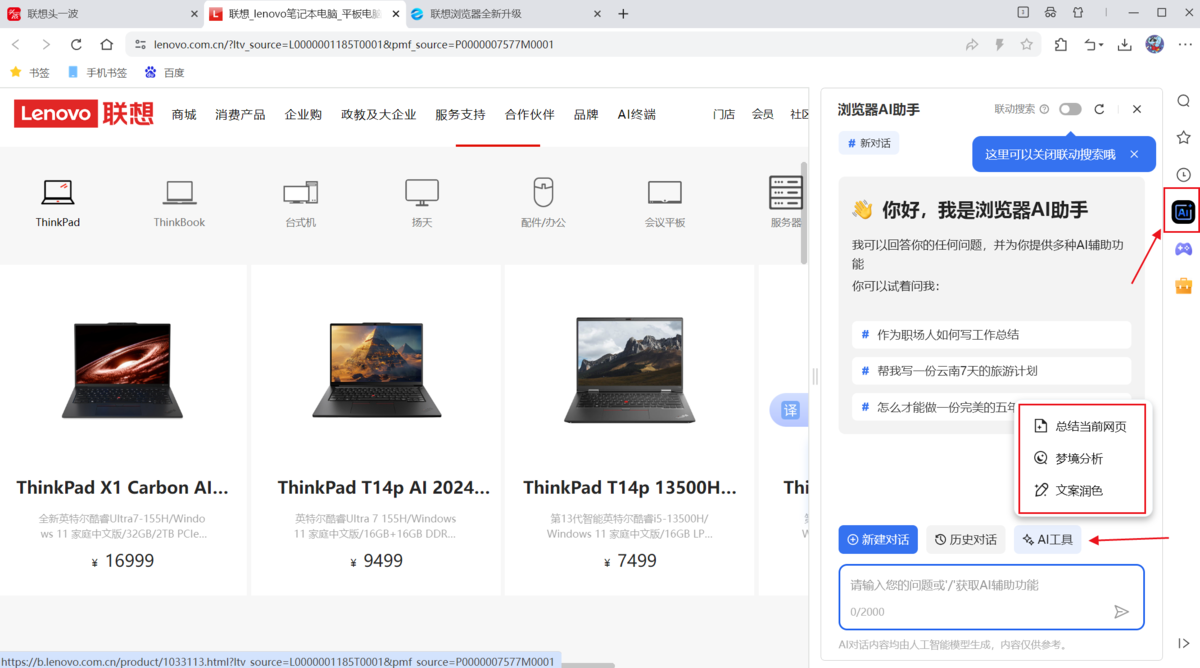Open the search icon in the right sidebar
This screenshot has width=1200, height=668.
pyautogui.click(x=1183, y=101)
